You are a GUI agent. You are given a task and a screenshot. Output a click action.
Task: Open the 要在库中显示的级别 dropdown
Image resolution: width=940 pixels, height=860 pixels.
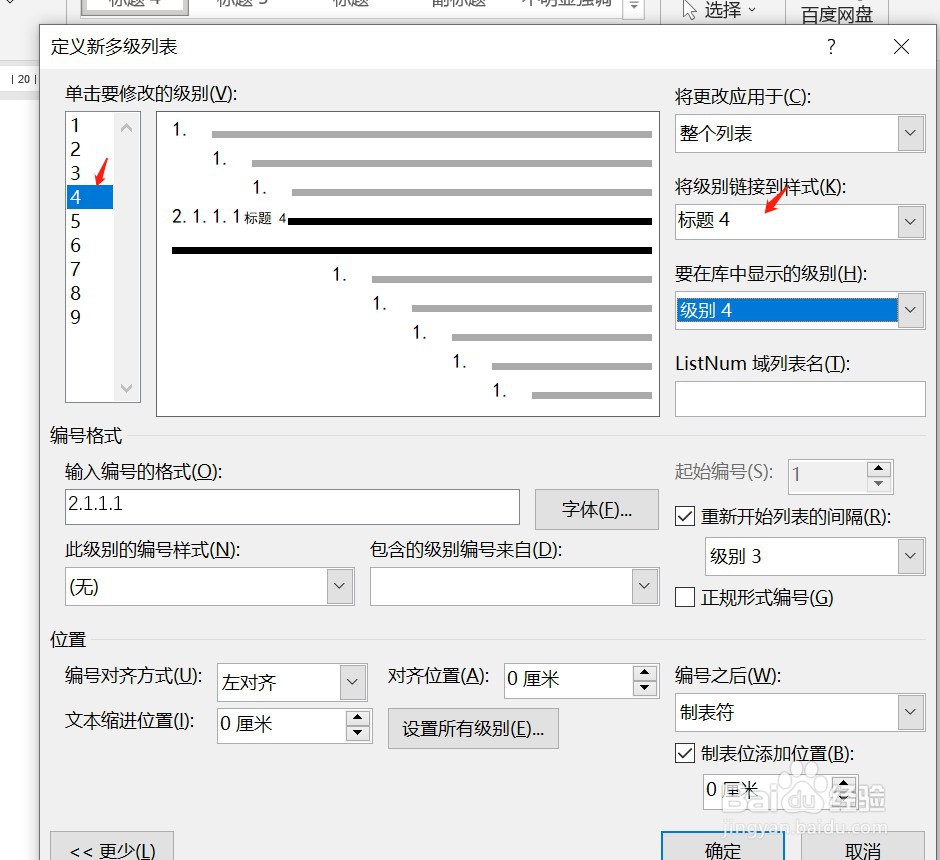910,310
